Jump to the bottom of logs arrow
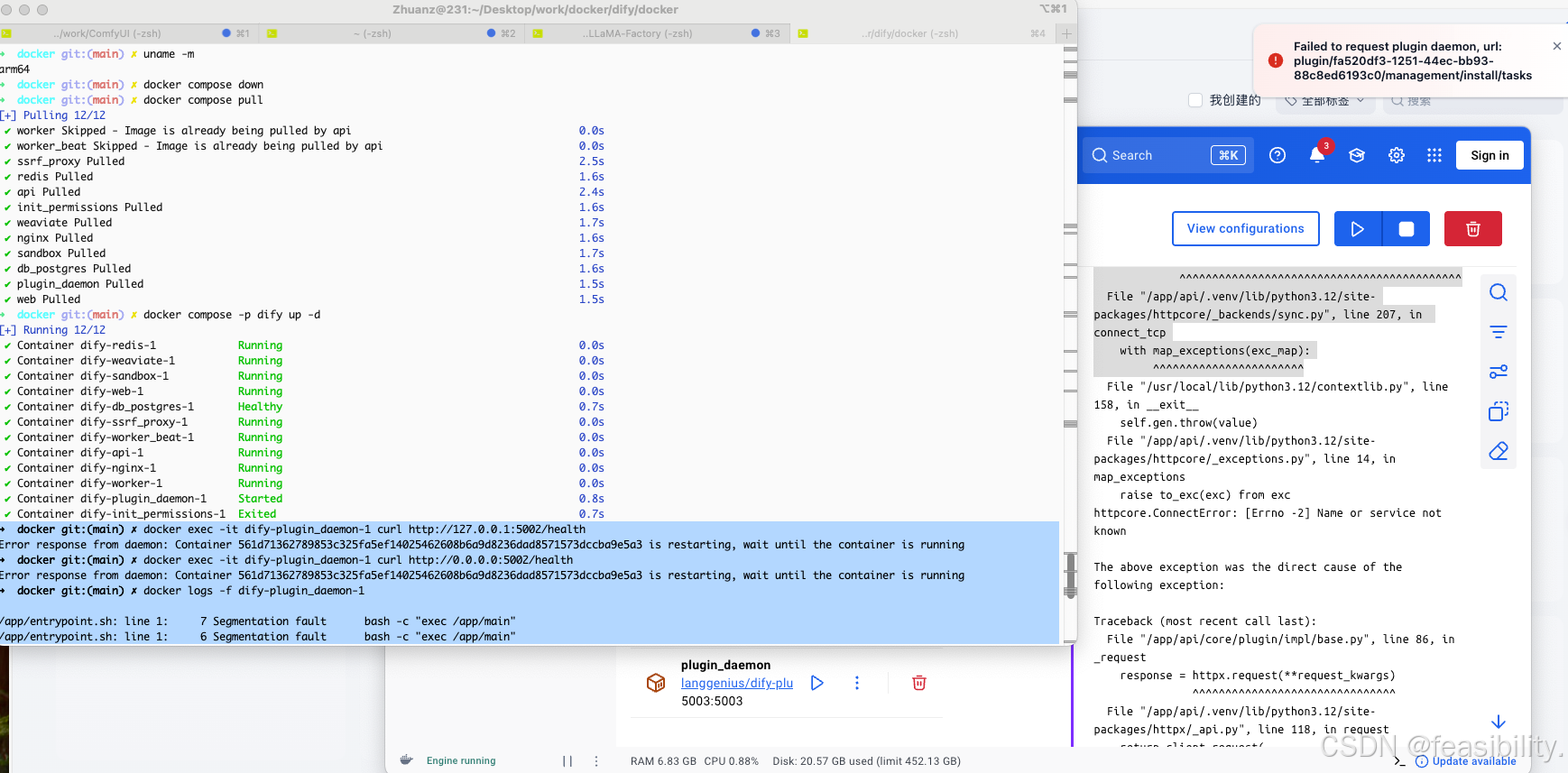The image size is (1568, 773). tap(1499, 722)
